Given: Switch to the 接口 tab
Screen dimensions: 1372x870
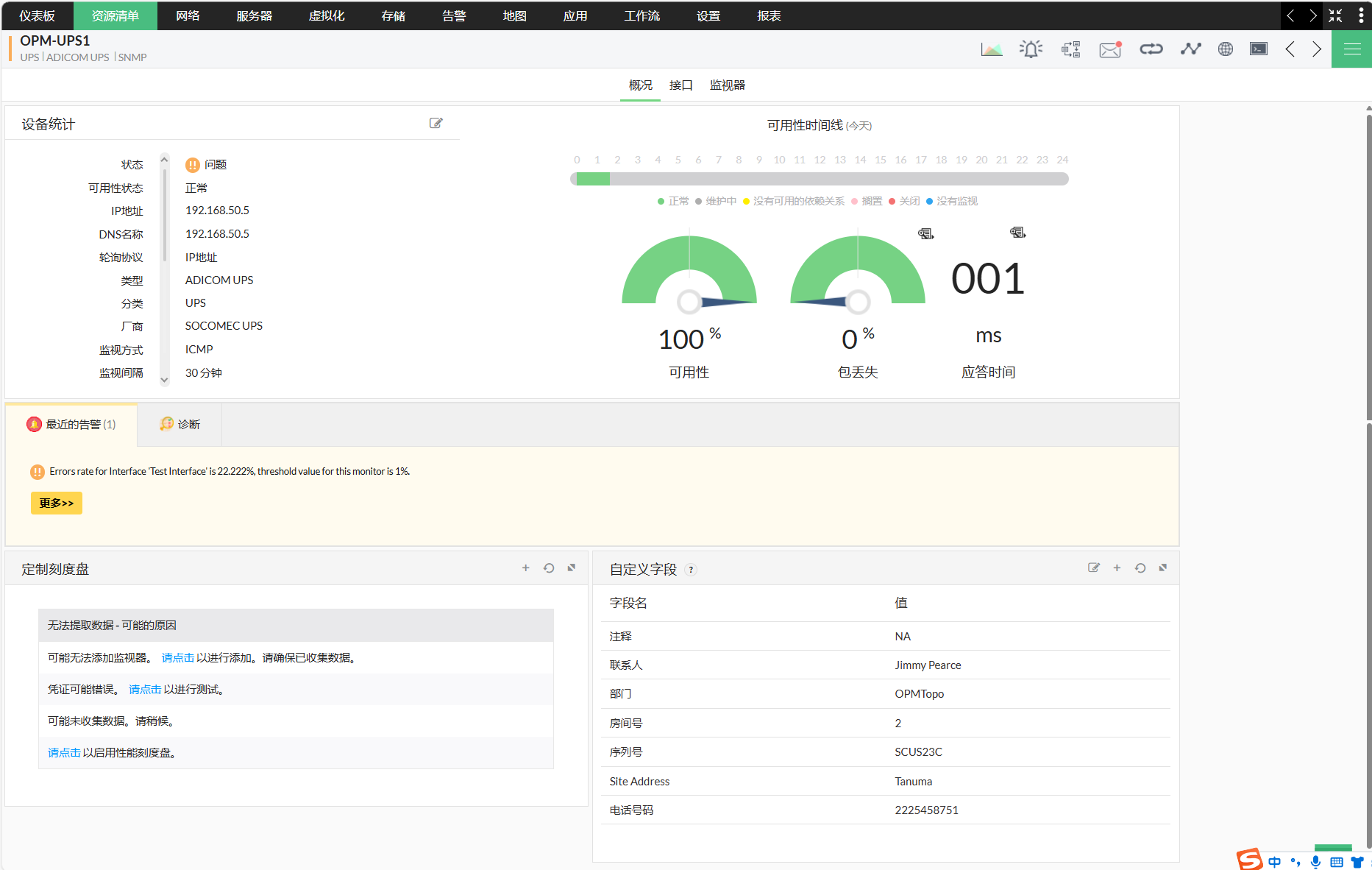Looking at the screenshot, I should [x=680, y=85].
